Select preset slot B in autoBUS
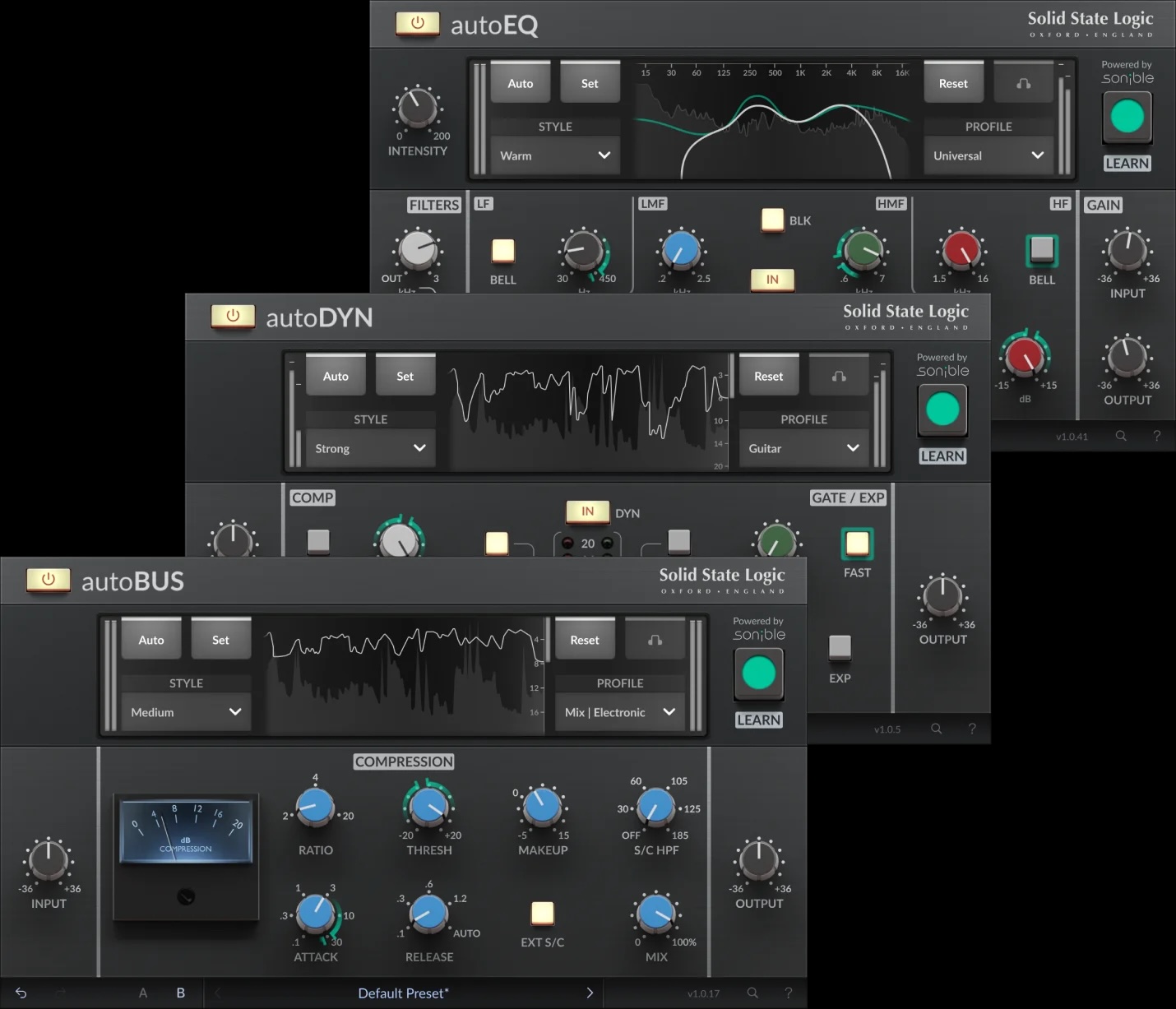 (180, 993)
